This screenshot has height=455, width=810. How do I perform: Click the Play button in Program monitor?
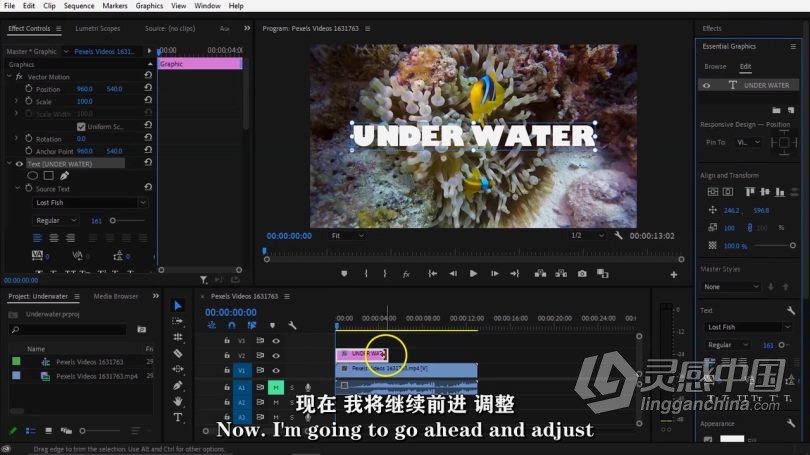pyautogui.click(x=473, y=274)
